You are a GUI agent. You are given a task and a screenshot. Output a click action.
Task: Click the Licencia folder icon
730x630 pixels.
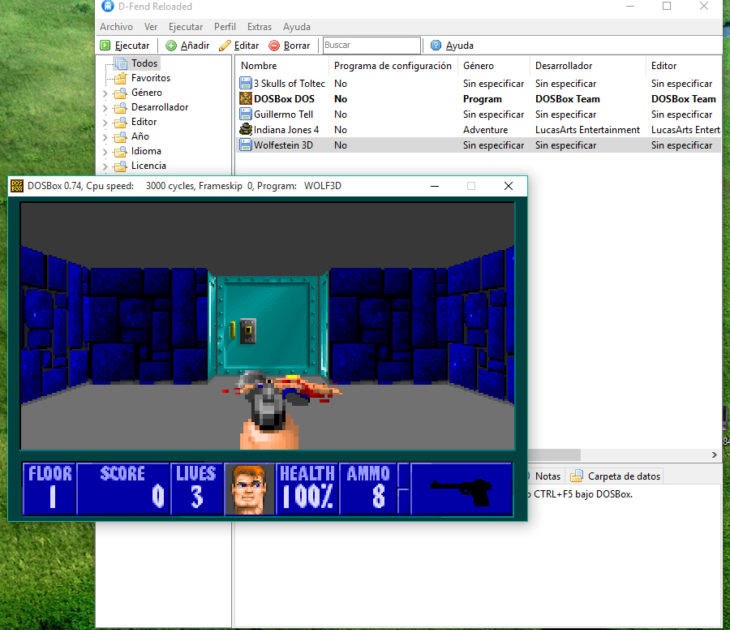[x=120, y=166]
